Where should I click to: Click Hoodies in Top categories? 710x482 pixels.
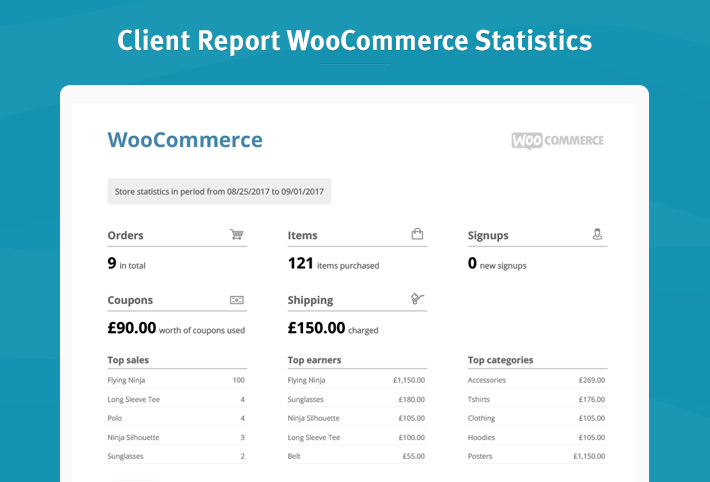pos(482,437)
